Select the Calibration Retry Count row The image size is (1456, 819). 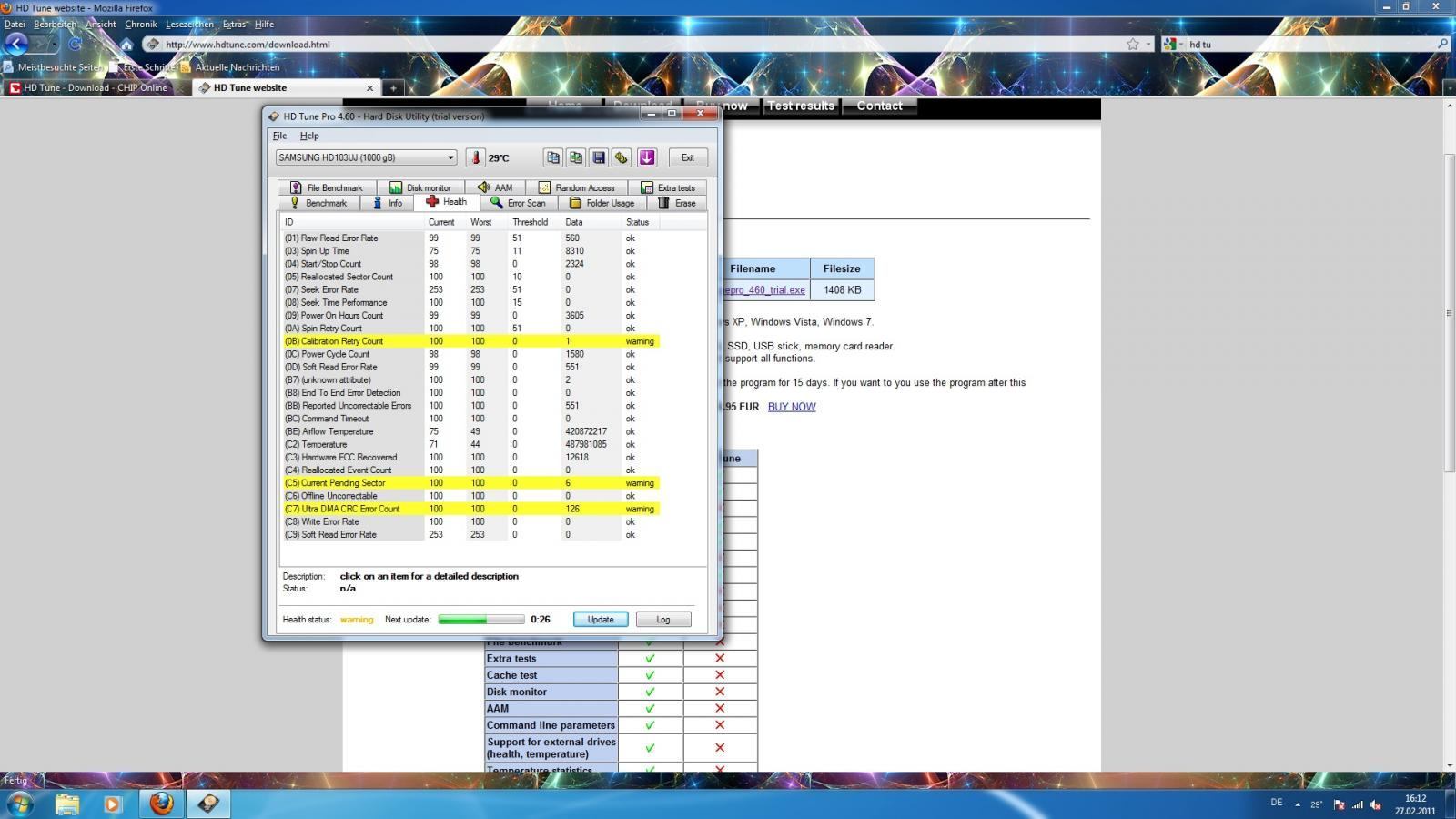tap(470, 341)
